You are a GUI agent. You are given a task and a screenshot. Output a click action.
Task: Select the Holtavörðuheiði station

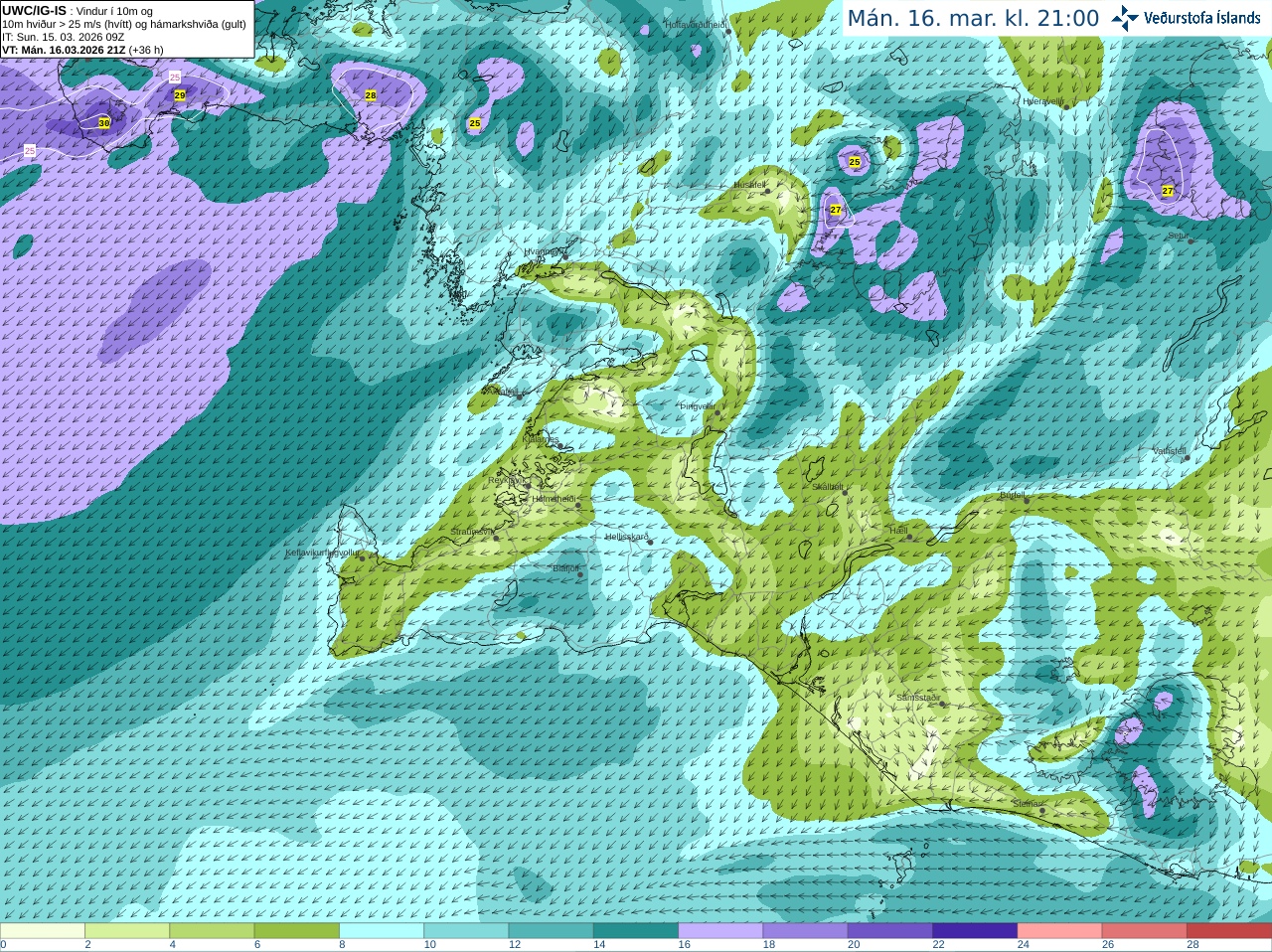click(x=728, y=32)
